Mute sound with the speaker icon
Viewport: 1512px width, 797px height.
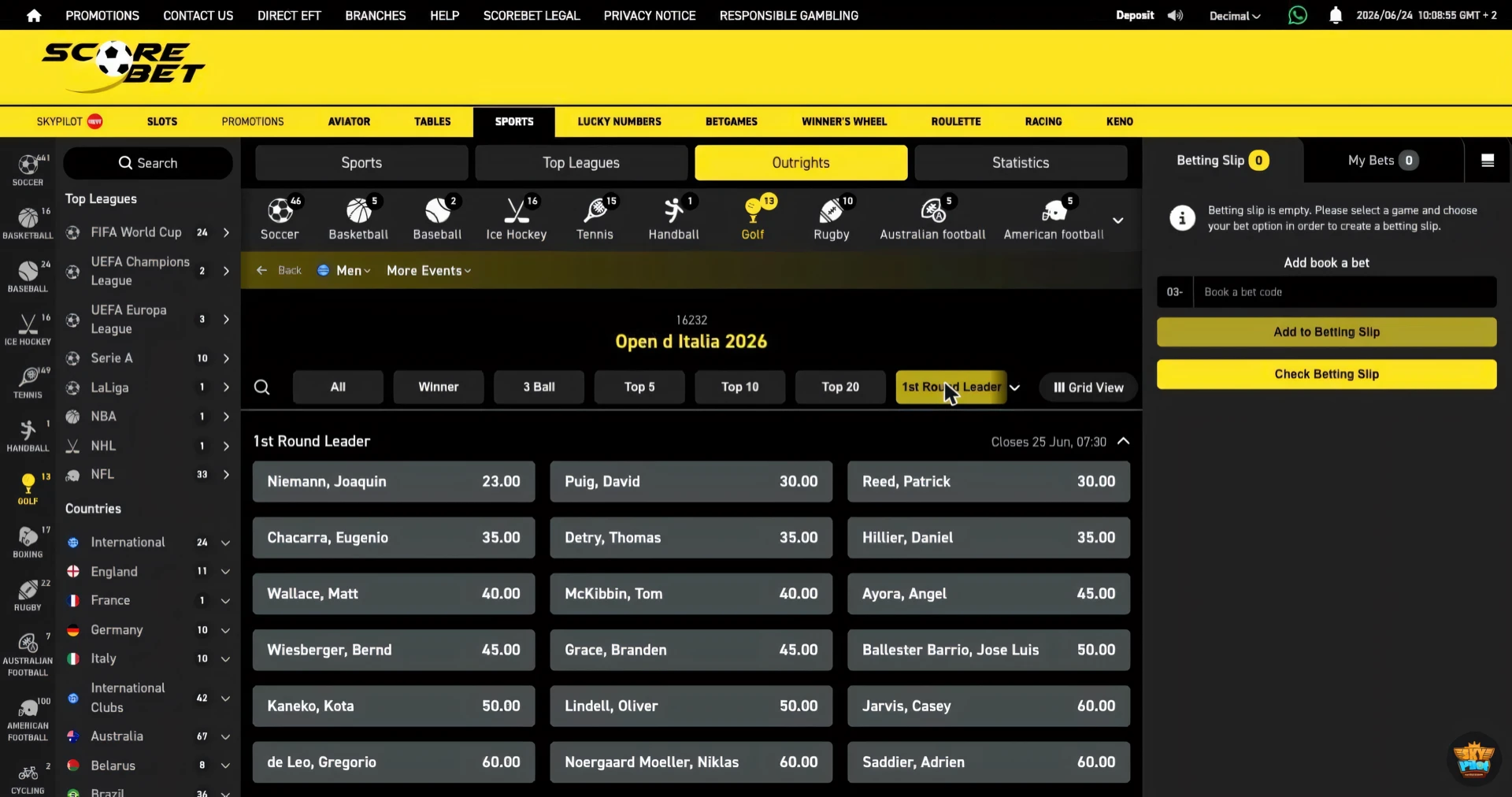[1175, 16]
